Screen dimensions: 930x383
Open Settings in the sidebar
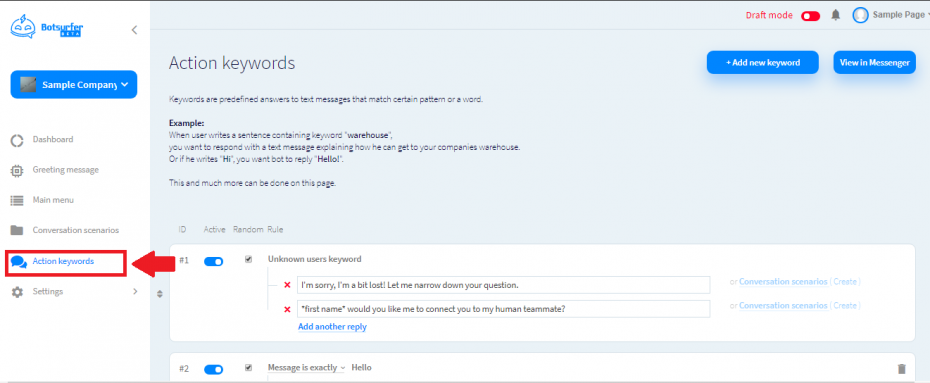[x=47, y=292]
